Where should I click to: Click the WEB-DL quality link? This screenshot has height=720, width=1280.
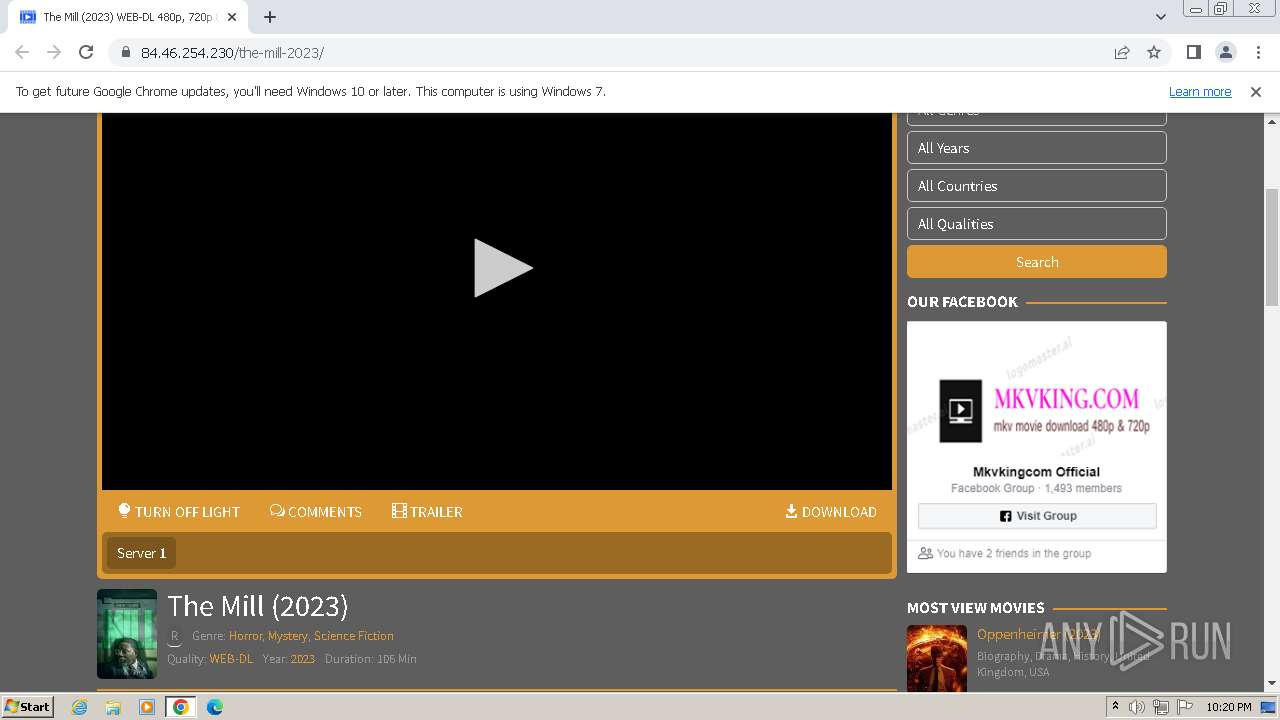[231, 659]
